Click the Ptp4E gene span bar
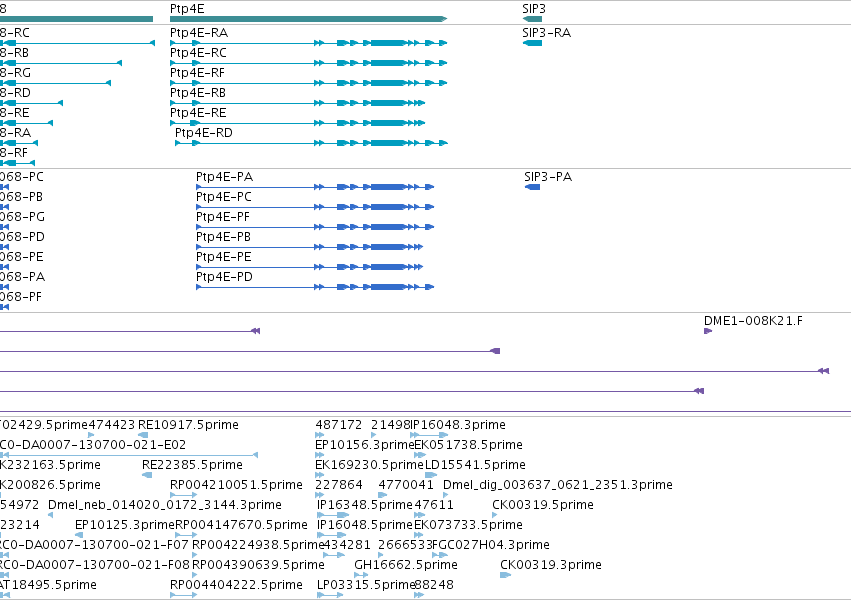 [x=308, y=19]
